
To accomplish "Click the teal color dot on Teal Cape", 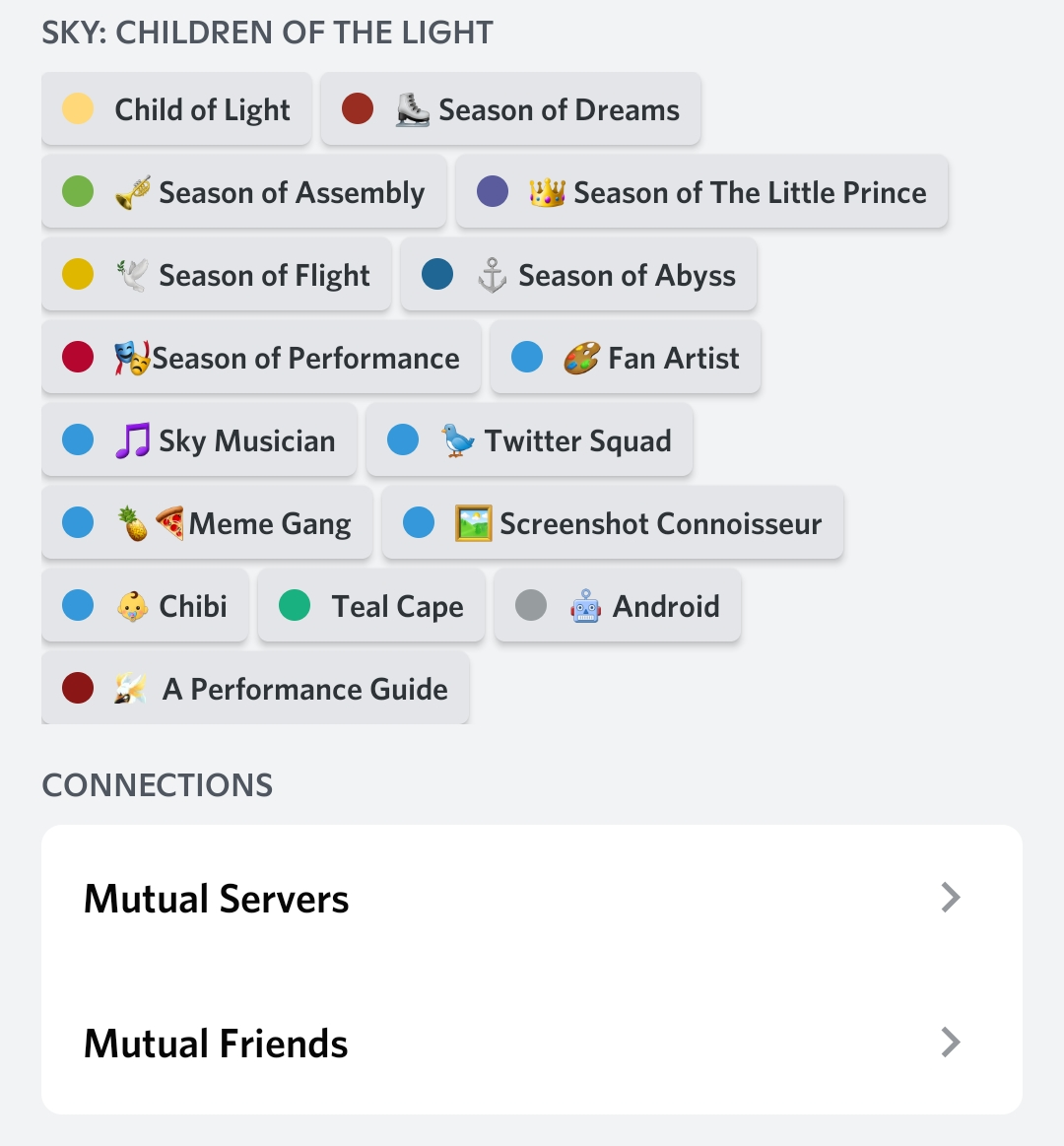I will [x=295, y=606].
